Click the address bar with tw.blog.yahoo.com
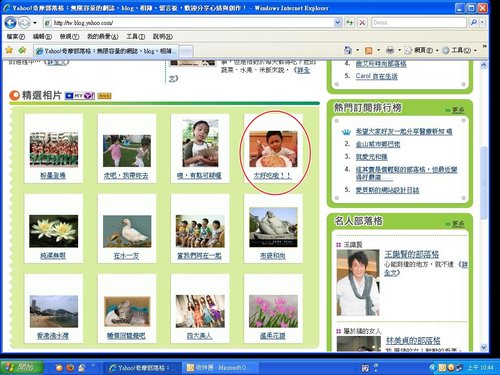This screenshot has width=500, height=375. [189, 23]
